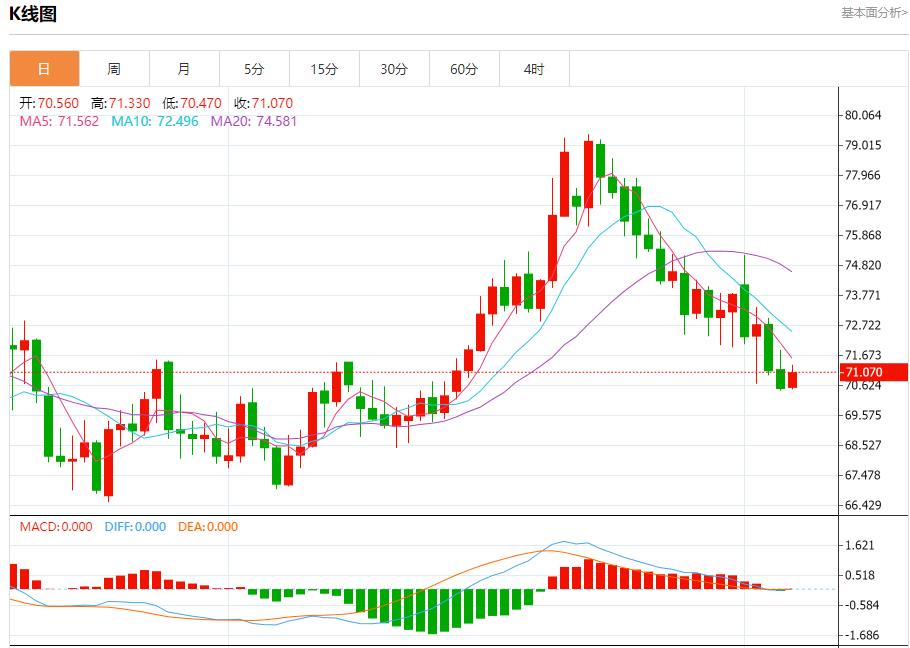Viewport: 910px width, 648px height.
Task: Open the 15分 interval tab
Action: [324, 69]
